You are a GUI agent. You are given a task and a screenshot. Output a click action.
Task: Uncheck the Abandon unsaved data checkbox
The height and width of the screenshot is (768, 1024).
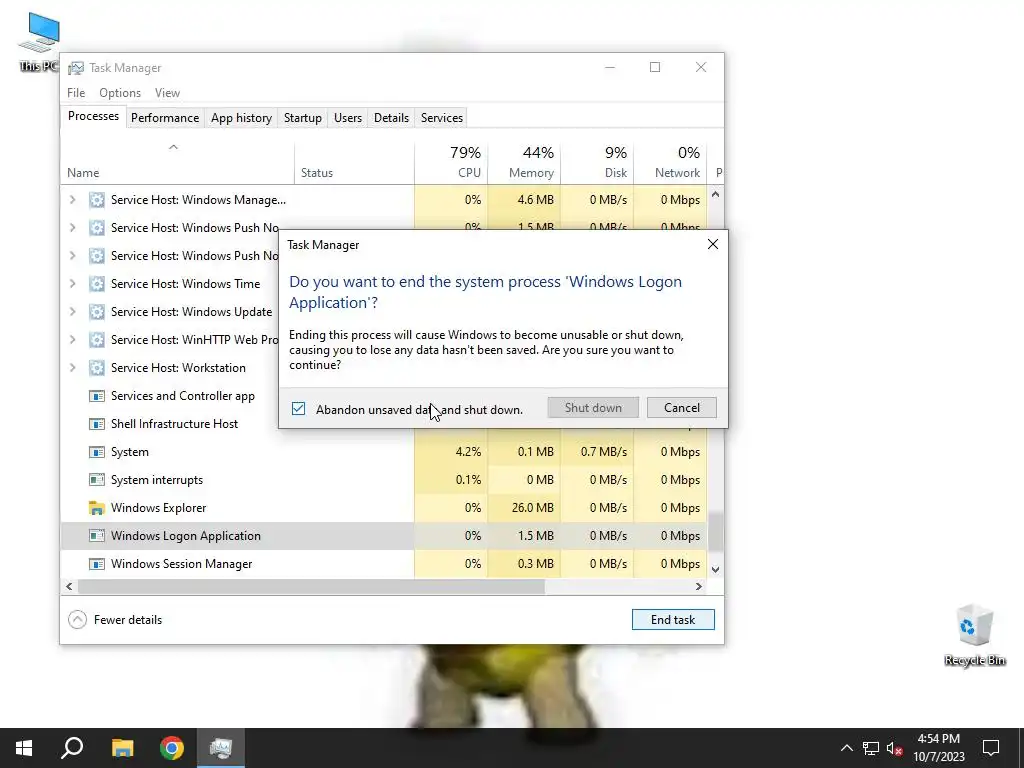tap(298, 409)
